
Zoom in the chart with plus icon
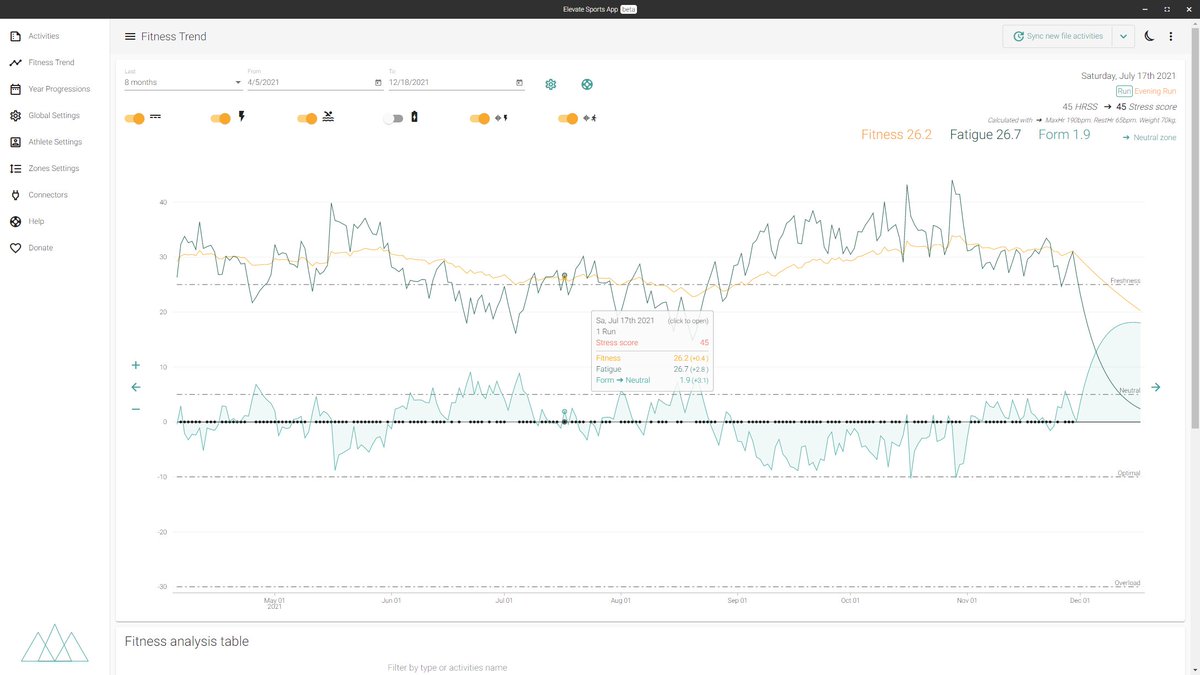tap(136, 365)
